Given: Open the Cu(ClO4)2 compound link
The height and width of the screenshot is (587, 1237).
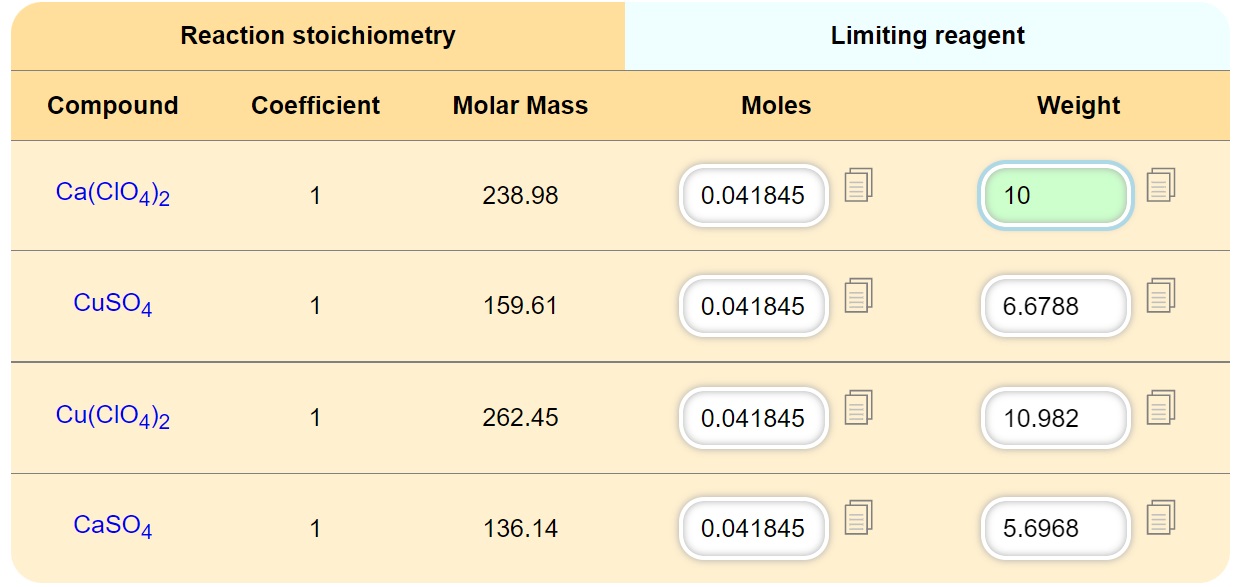Looking at the screenshot, I should [x=113, y=416].
